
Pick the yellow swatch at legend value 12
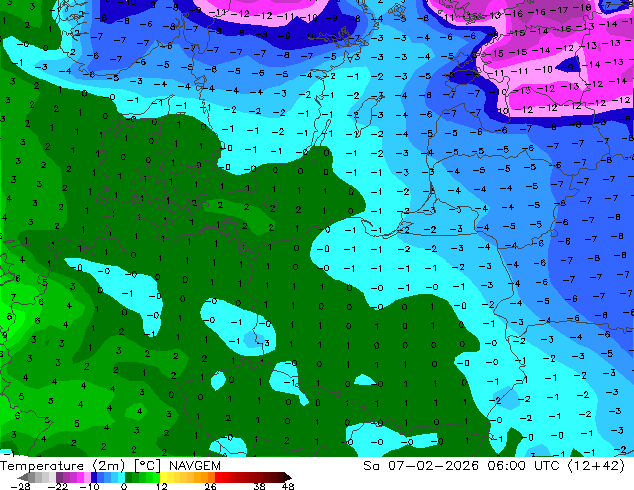pos(163,477)
